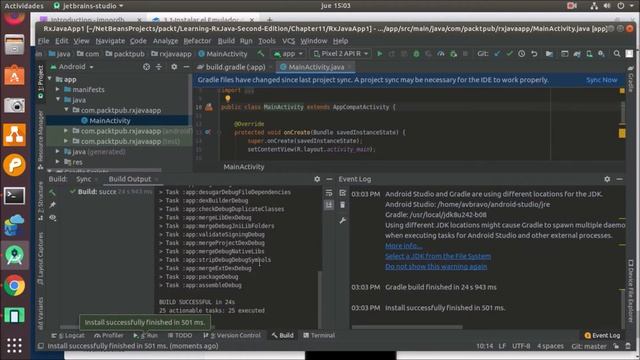Select the Build Output tab
This screenshot has height=360, width=640.
point(130,179)
